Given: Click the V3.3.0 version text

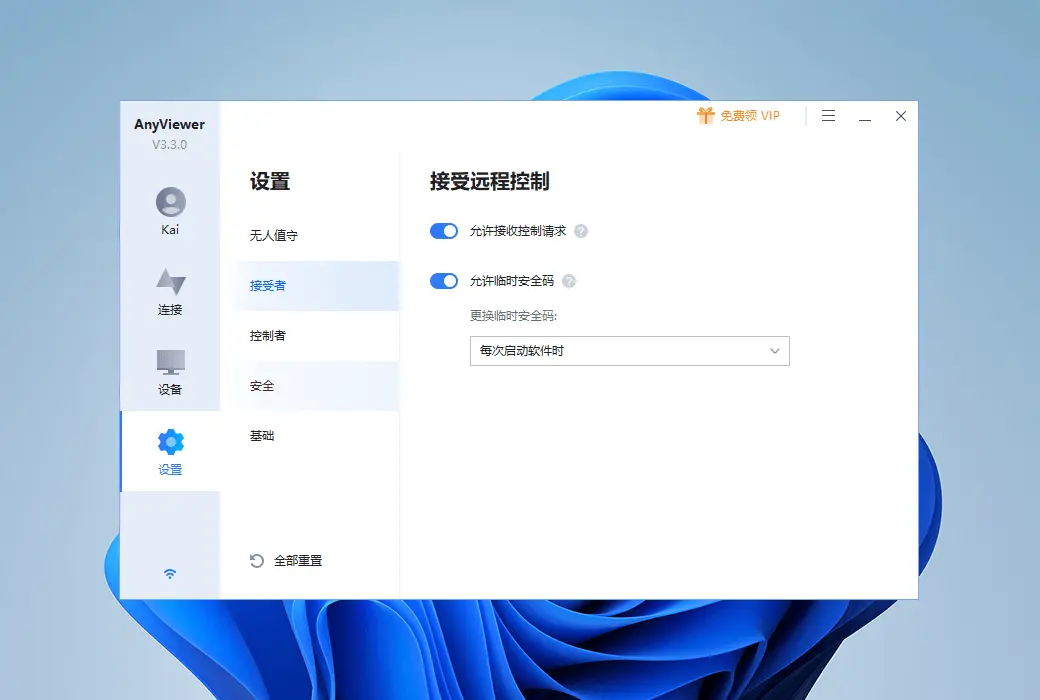Looking at the screenshot, I should click(x=169, y=145).
